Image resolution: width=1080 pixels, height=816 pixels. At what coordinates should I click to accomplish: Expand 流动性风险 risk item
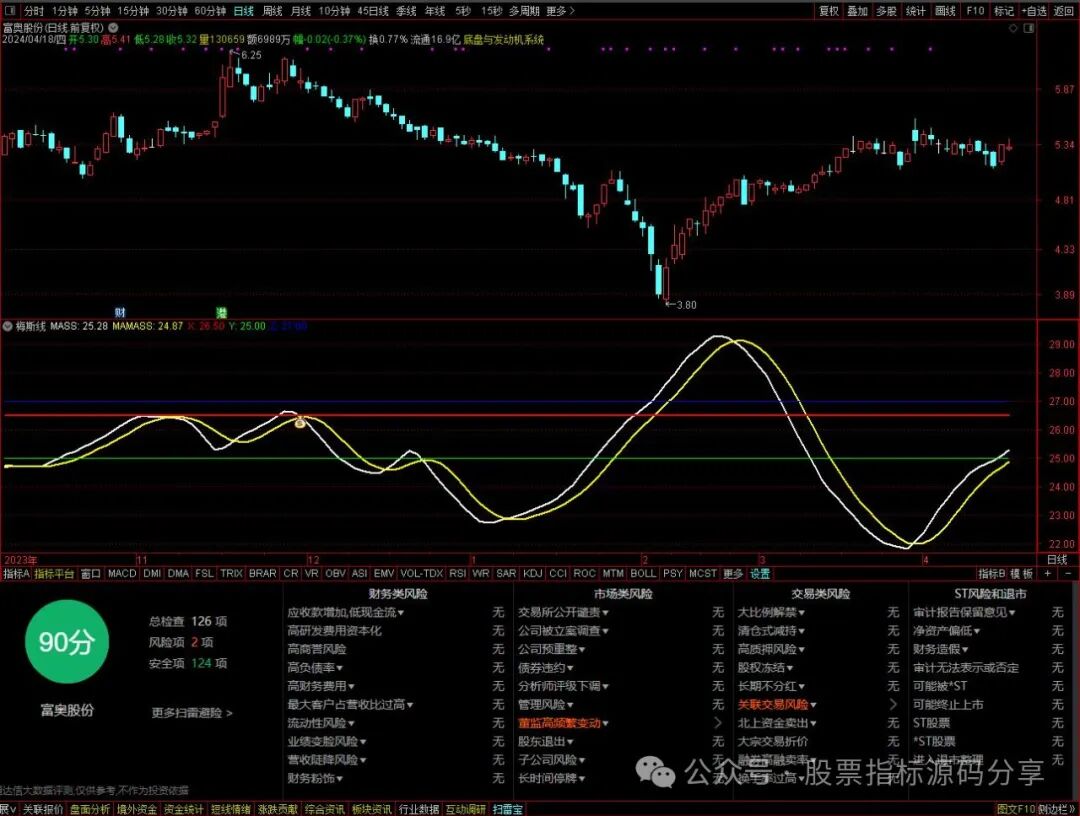[321, 723]
